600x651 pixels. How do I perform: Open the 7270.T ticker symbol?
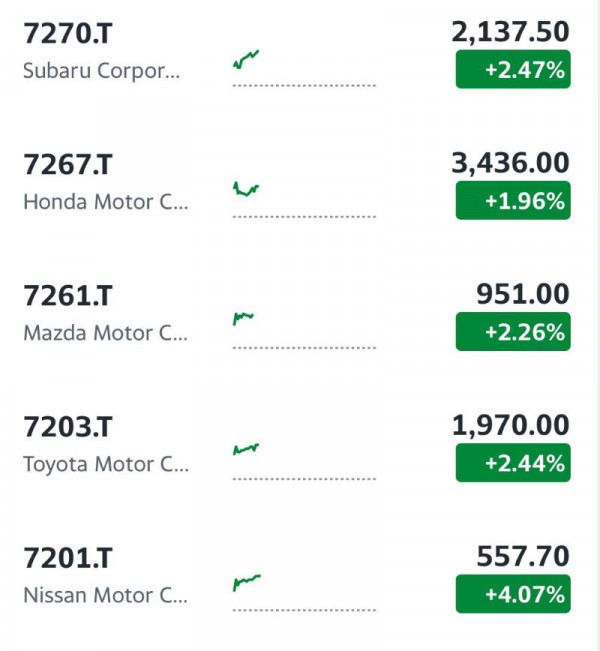[x=68, y=34]
